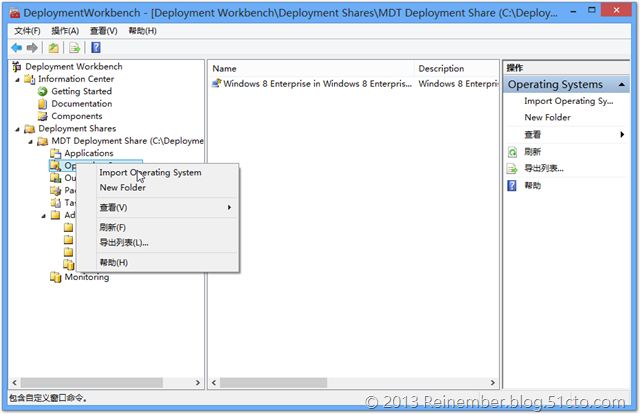This screenshot has width=640, height=414.
Task: Click the Up one level toolbar icon
Action: point(53,48)
